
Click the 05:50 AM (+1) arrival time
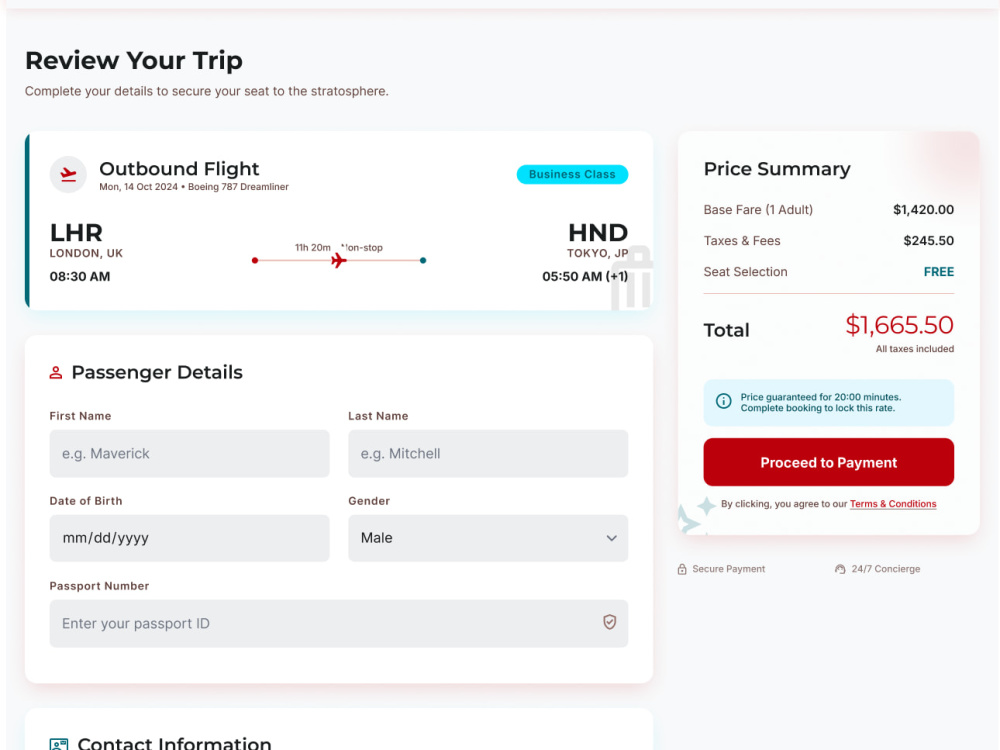[585, 277]
